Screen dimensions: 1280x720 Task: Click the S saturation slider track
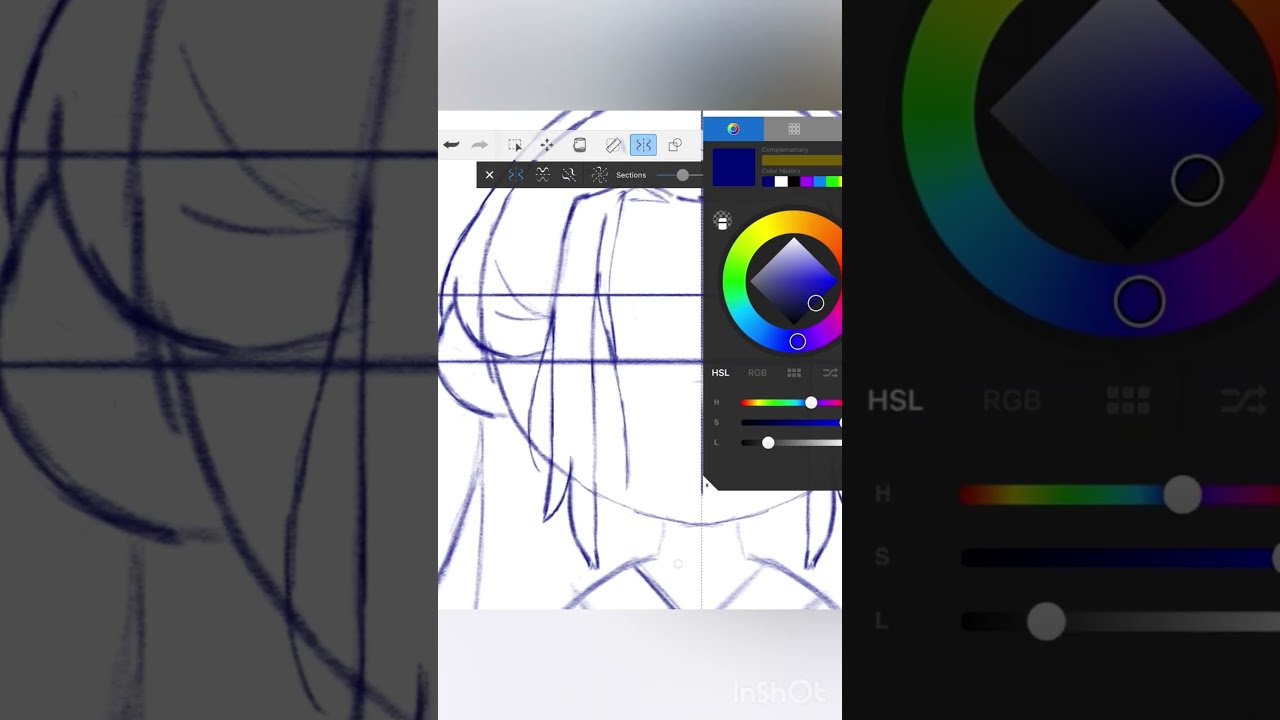point(791,422)
